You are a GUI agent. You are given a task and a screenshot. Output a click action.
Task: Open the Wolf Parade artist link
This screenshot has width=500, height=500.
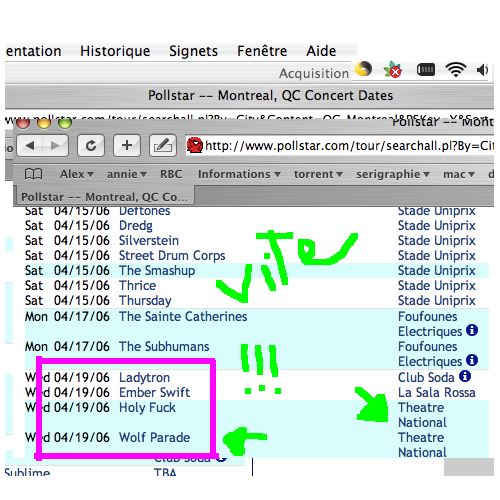154,437
